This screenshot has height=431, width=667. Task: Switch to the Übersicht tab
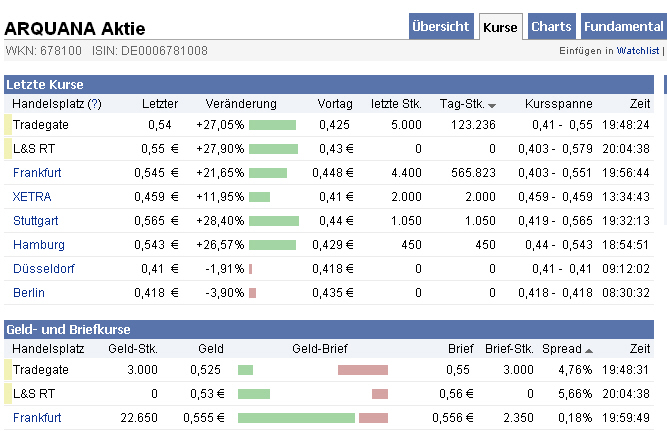point(440,27)
